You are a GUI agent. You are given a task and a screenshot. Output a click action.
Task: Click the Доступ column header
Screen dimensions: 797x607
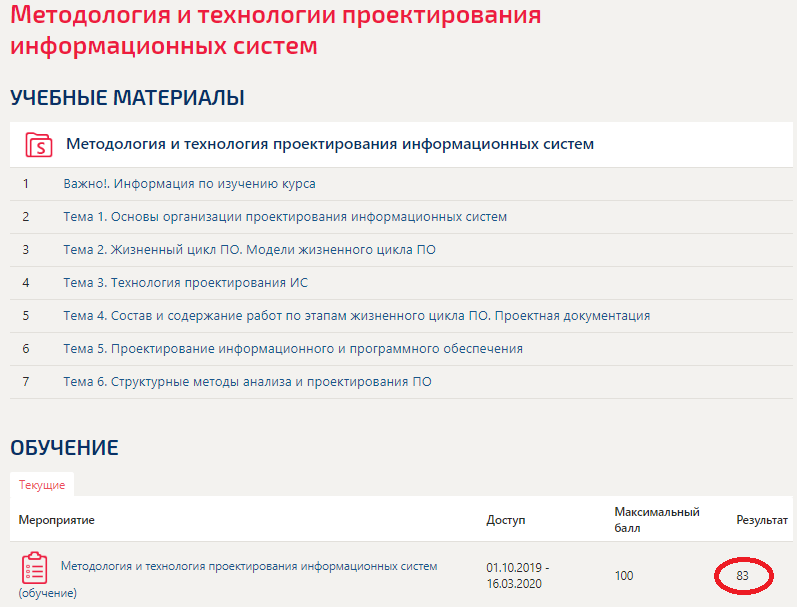click(505, 520)
